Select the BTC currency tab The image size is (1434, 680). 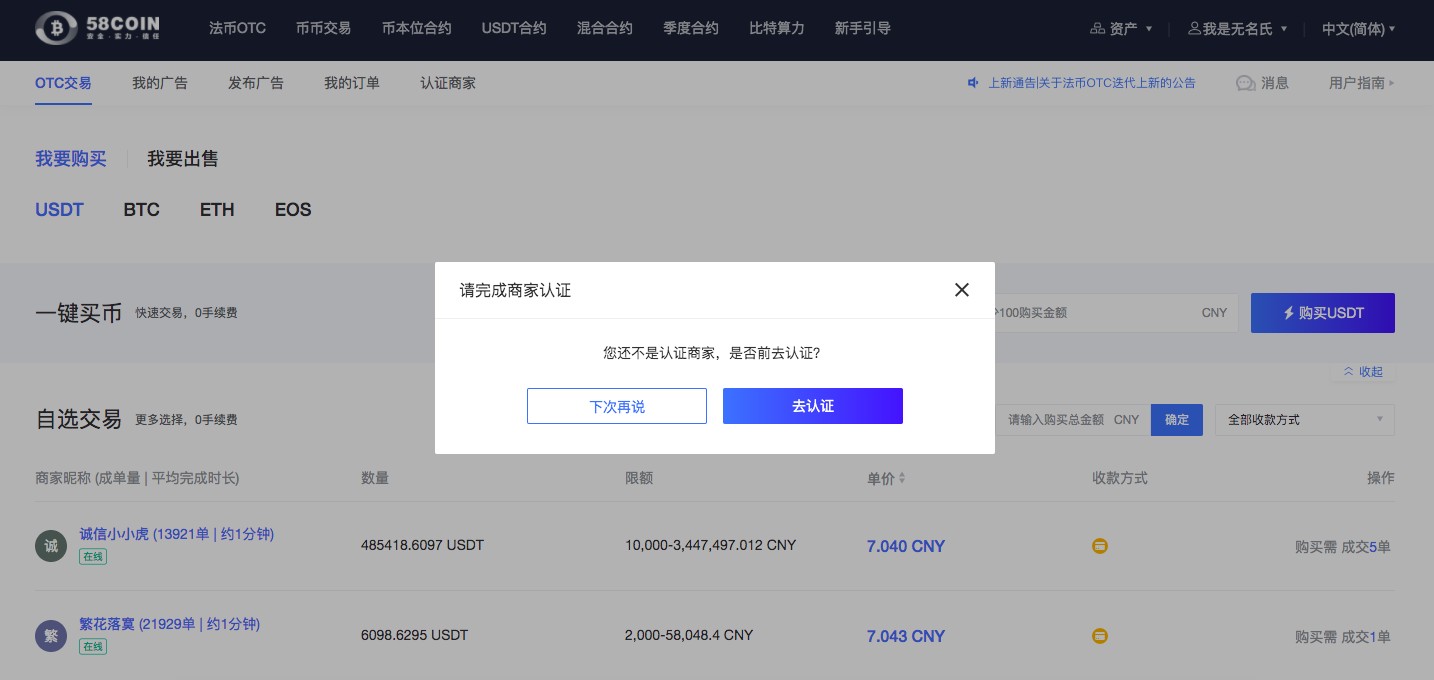(141, 210)
